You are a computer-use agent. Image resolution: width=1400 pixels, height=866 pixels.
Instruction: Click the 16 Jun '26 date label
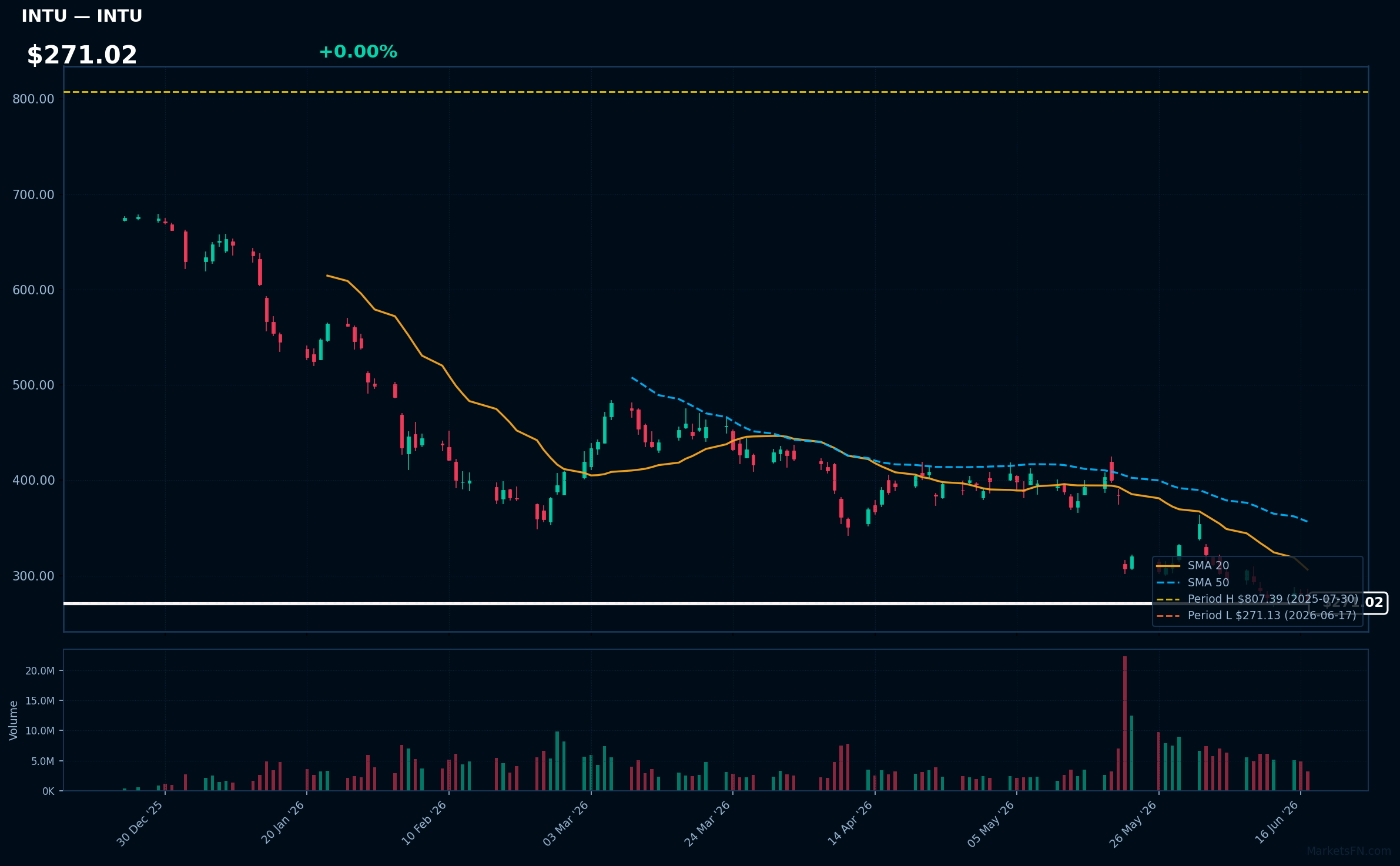1277,823
